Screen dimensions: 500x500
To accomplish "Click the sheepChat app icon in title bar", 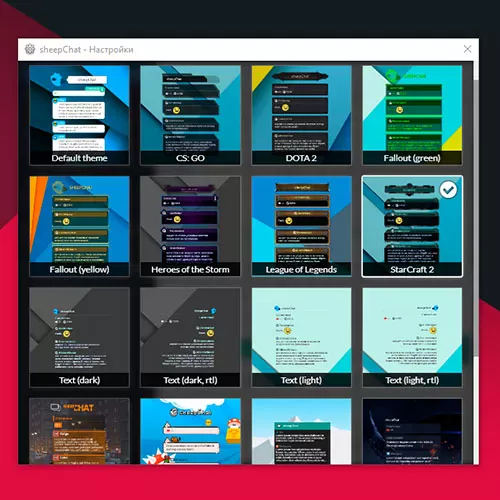I will point(30,49).
